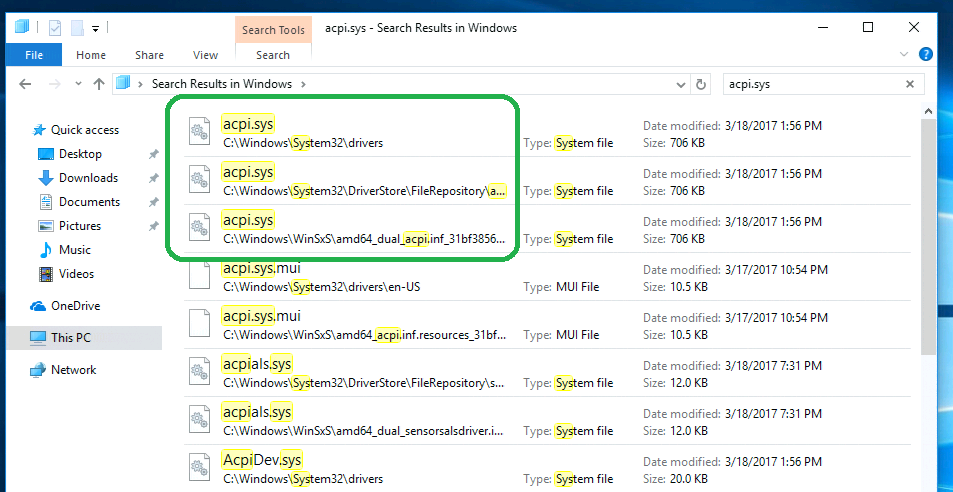Open the Customize Quick Access Toolbar dropdown

(x=95, y=28)
